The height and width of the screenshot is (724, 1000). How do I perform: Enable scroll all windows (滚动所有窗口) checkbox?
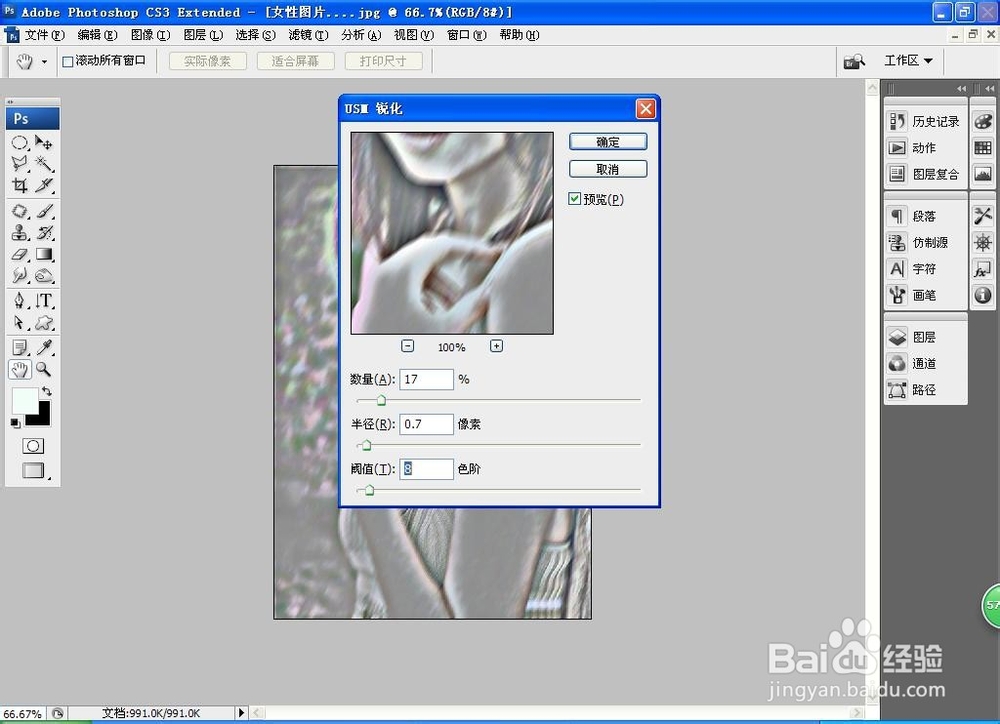coord(68,61)
